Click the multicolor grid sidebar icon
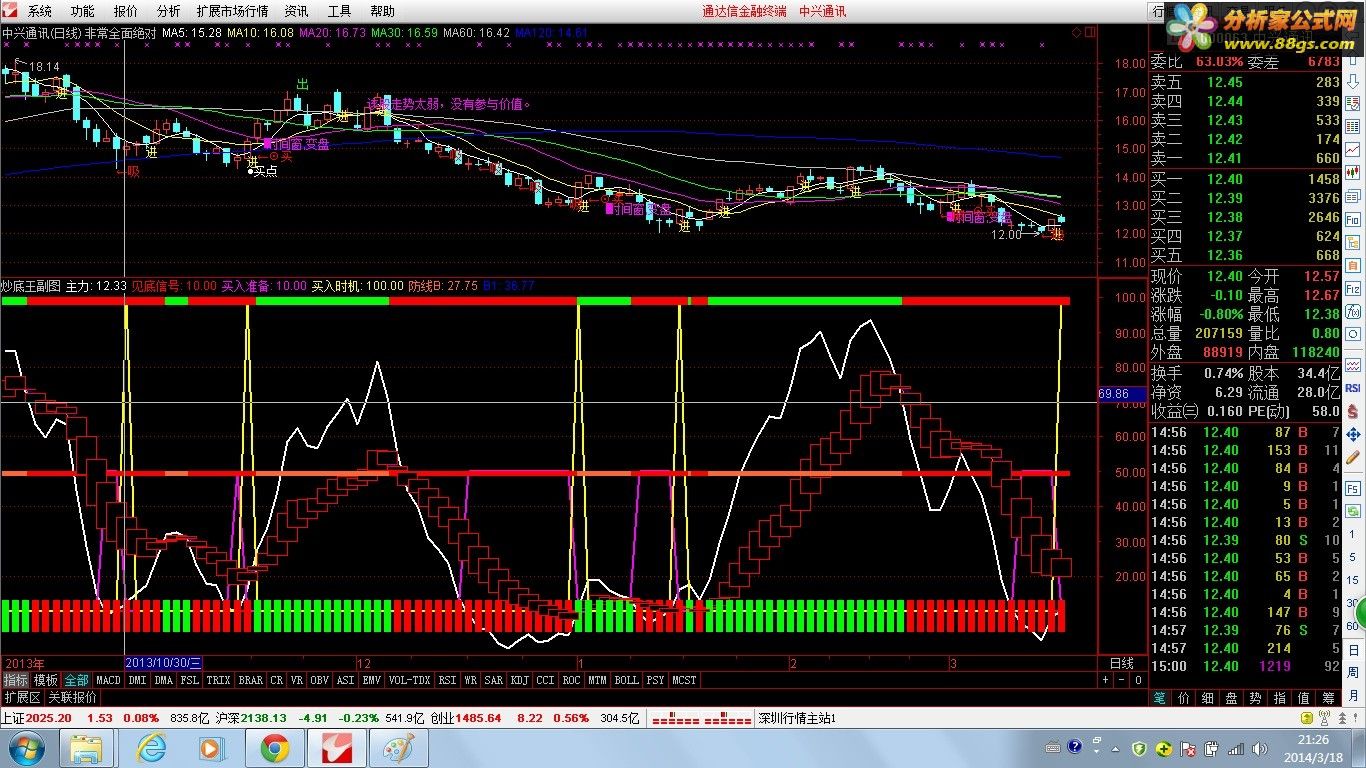 [x=1353, y=127]
